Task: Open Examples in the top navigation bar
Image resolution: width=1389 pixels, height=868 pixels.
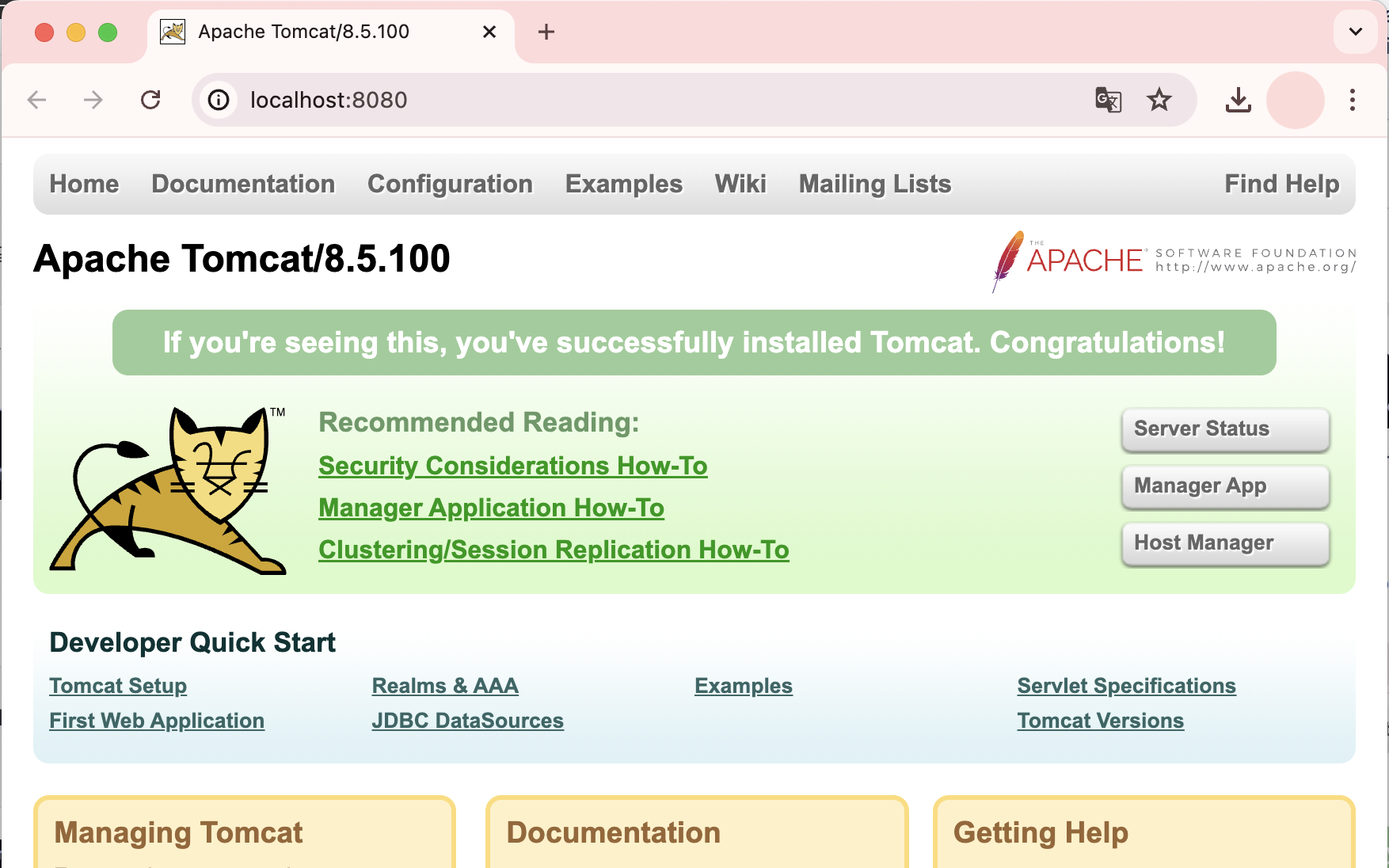Action: coord(624,184)
